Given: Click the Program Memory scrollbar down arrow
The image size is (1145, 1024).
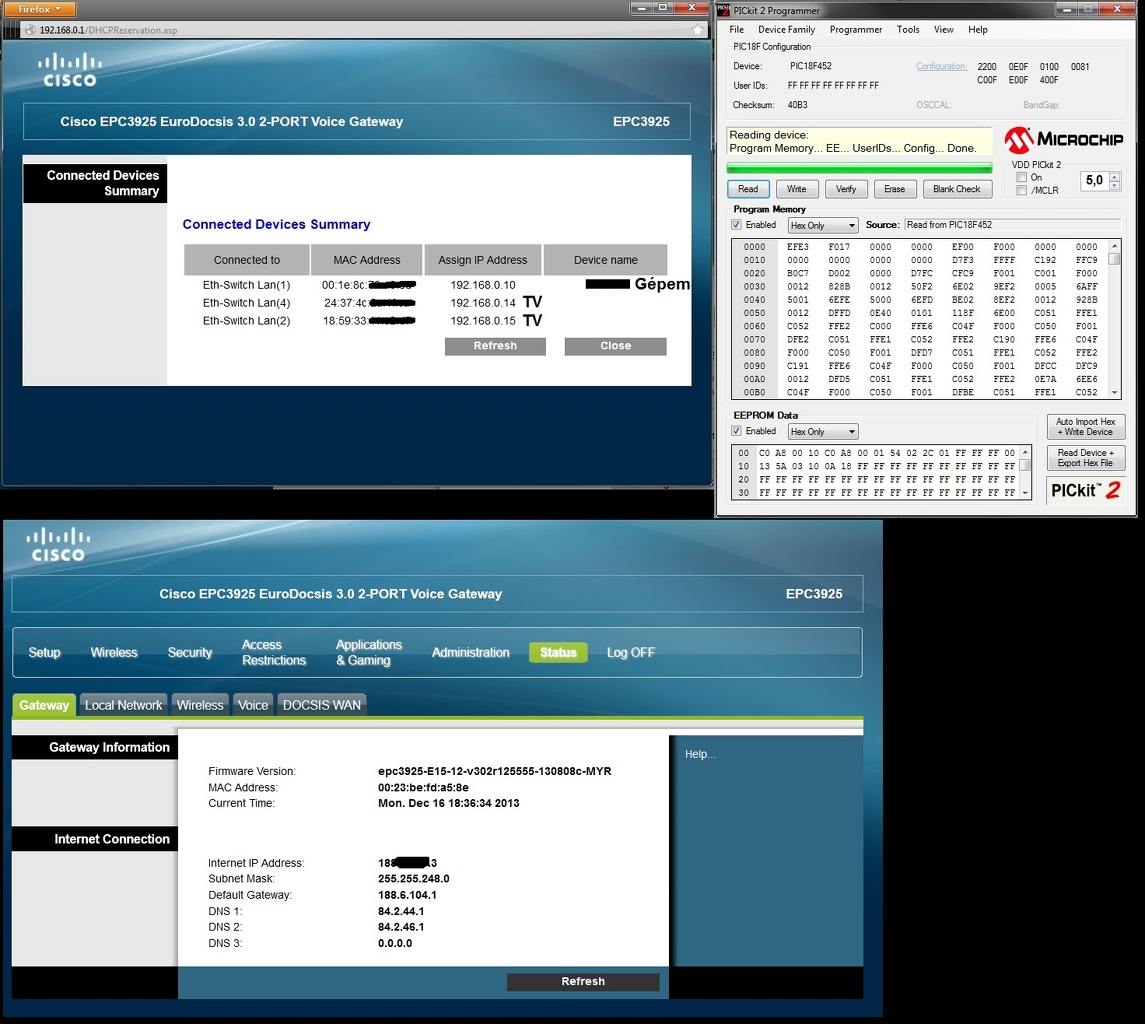Looking at the screenshot, I should coord(1114,392).
